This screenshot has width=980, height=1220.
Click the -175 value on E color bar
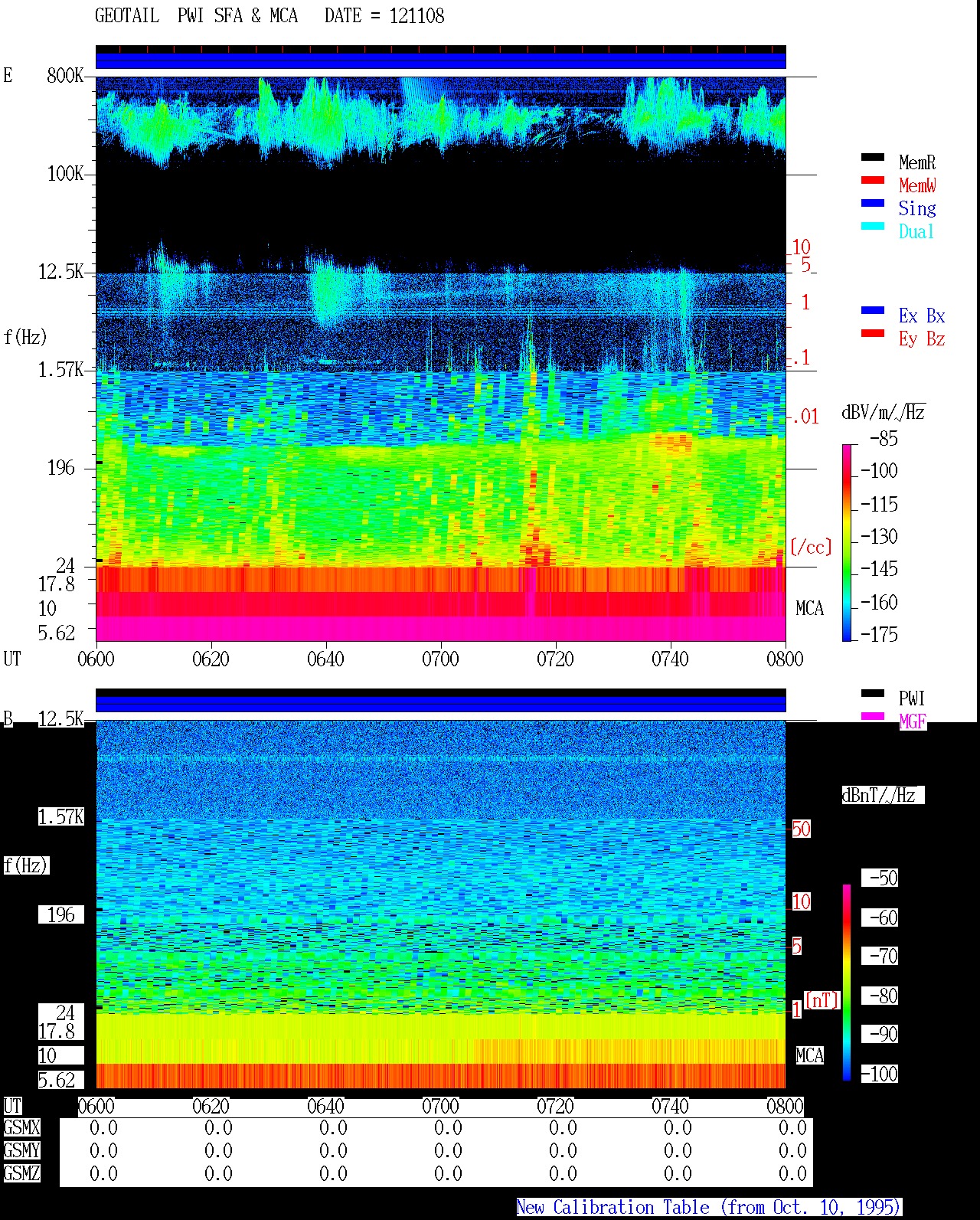pyautogui.click(x=879, y=634)
